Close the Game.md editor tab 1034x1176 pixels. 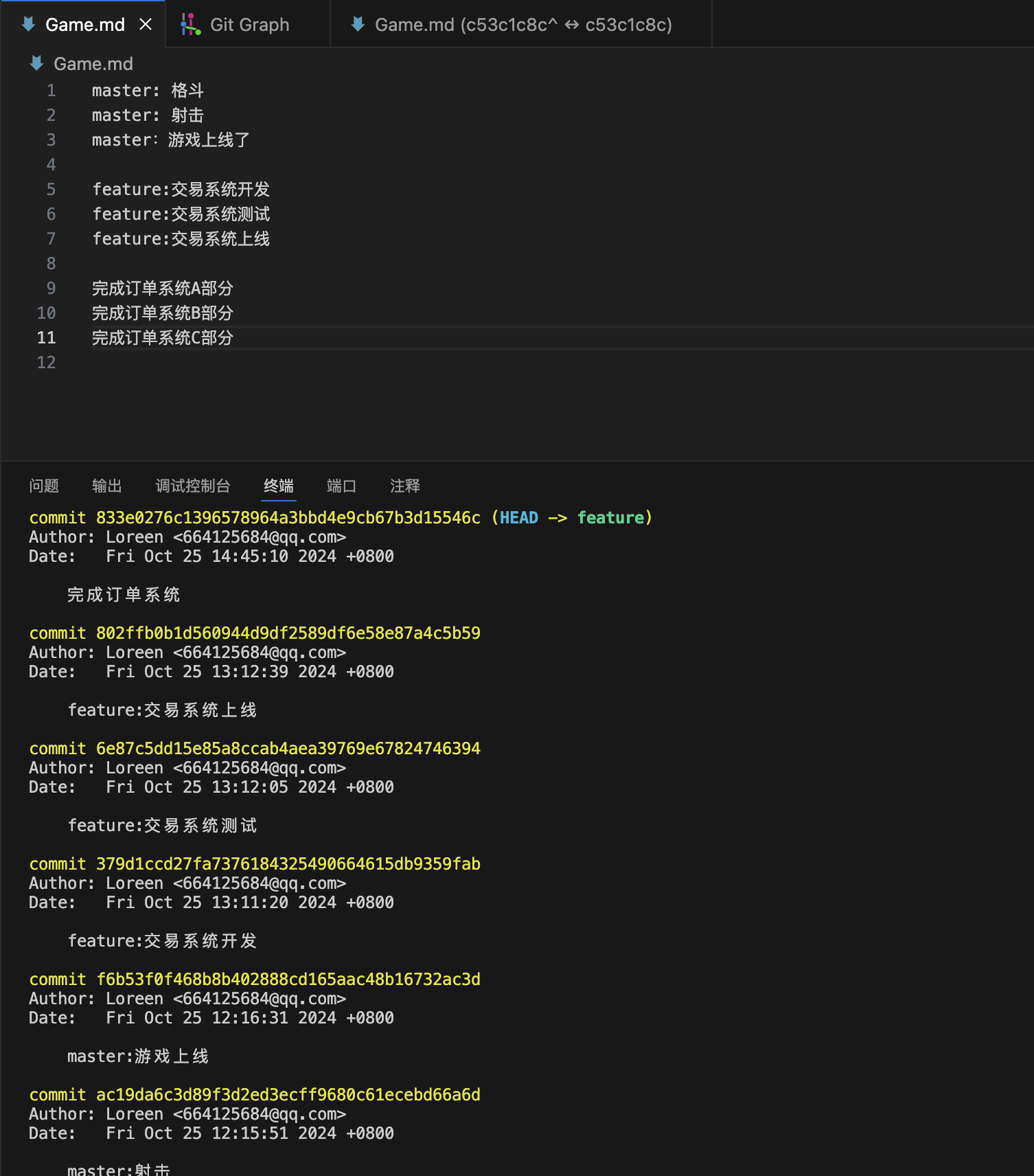pos(146,25)
